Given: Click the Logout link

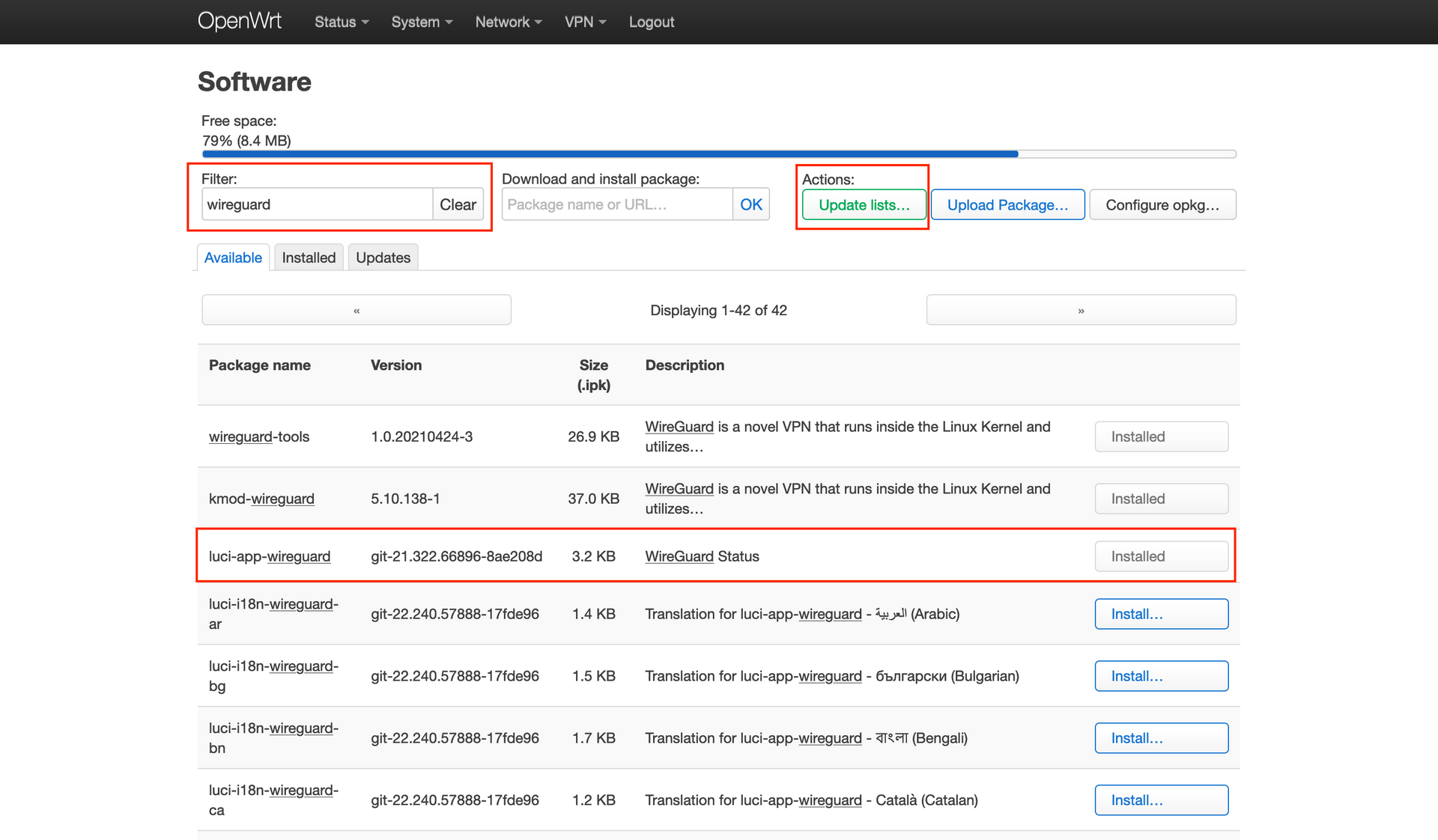Looking at the screenshot, I should coord(651,22).
